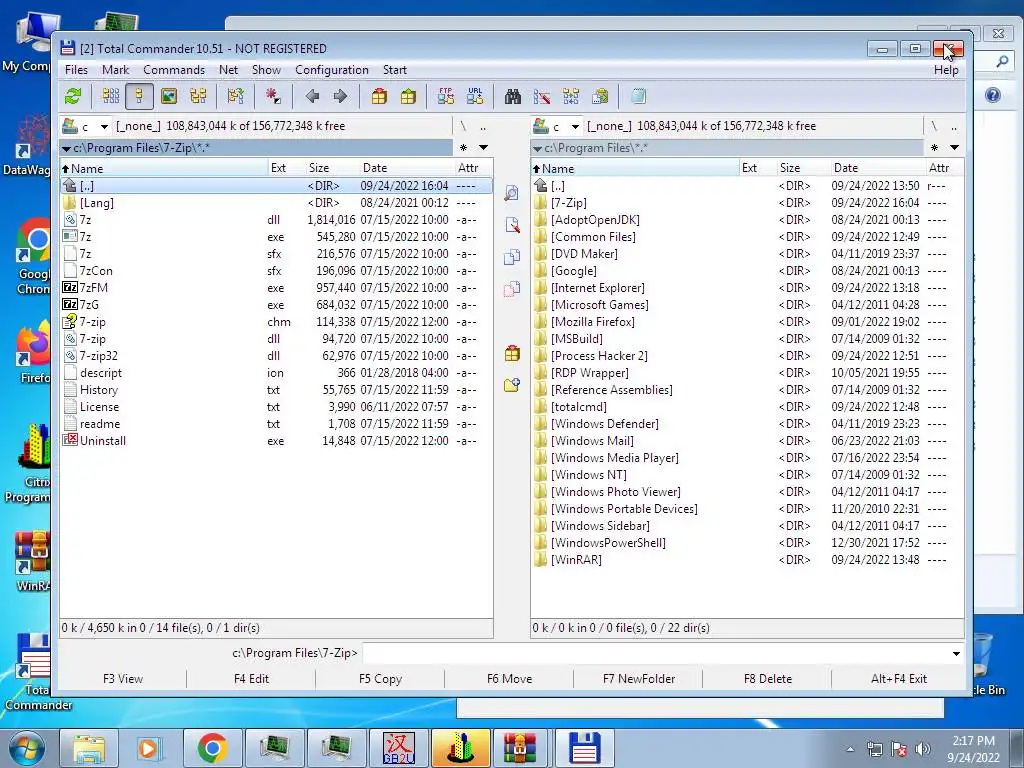Screen dimensions: 1024x768
Task: Open the FTP connect icon
Action: (x=446, y=97)
